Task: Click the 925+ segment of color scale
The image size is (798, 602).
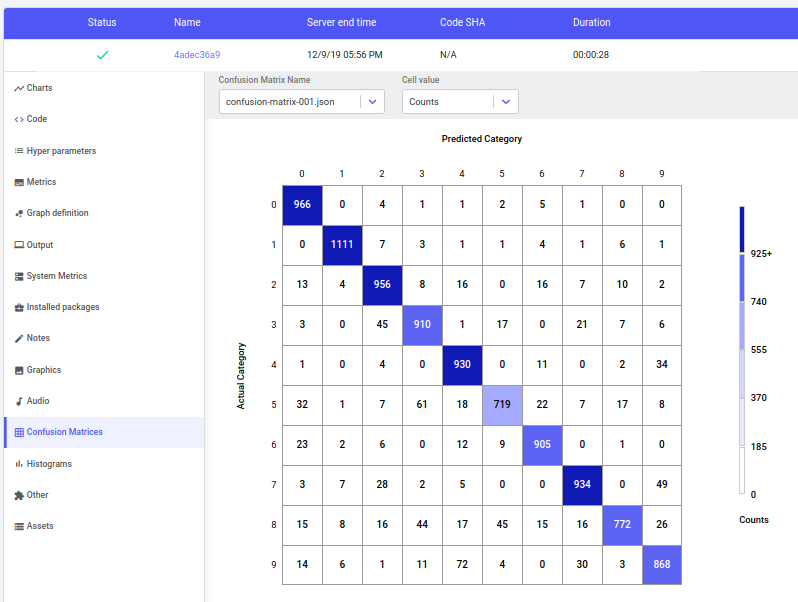Action: click(742, 230)
